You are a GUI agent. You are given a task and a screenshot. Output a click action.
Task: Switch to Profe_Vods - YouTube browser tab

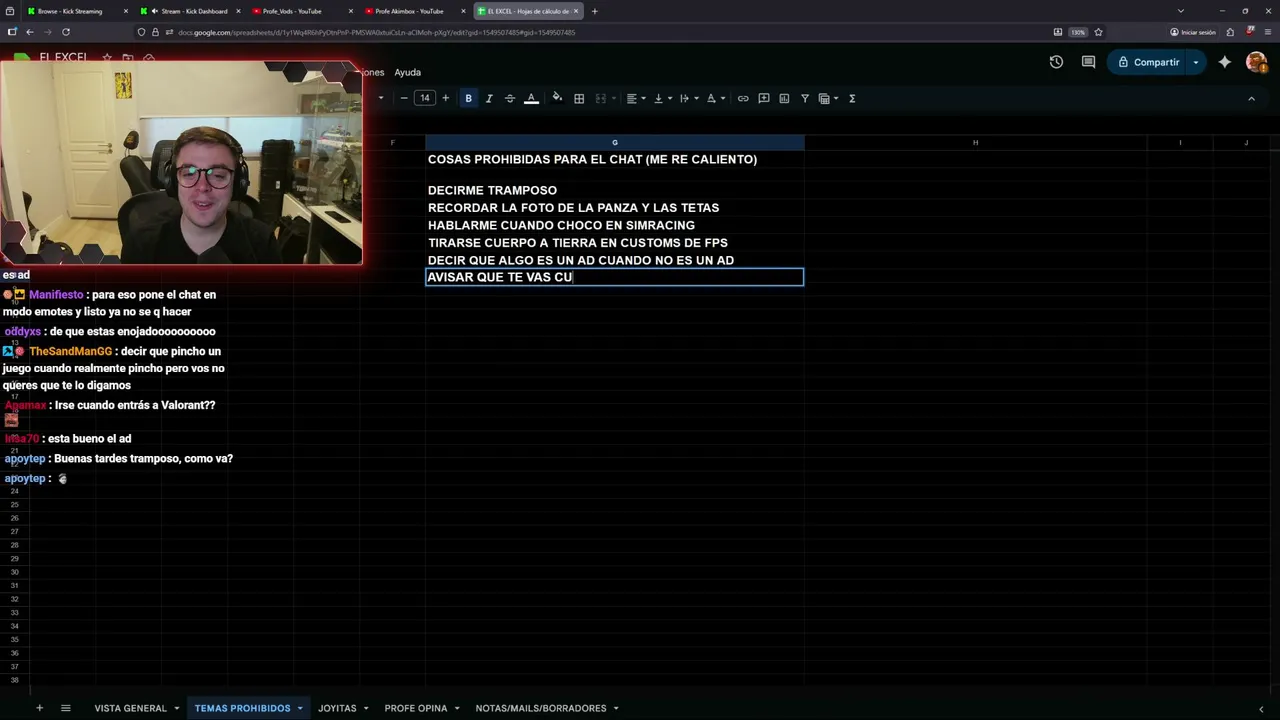pos(302,11)
